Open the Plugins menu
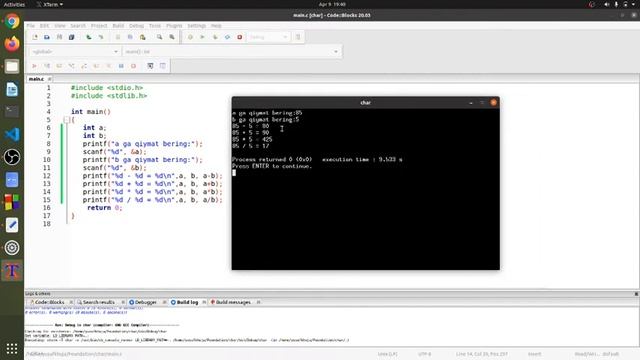640x360 pixels. (x=174, y=26)
